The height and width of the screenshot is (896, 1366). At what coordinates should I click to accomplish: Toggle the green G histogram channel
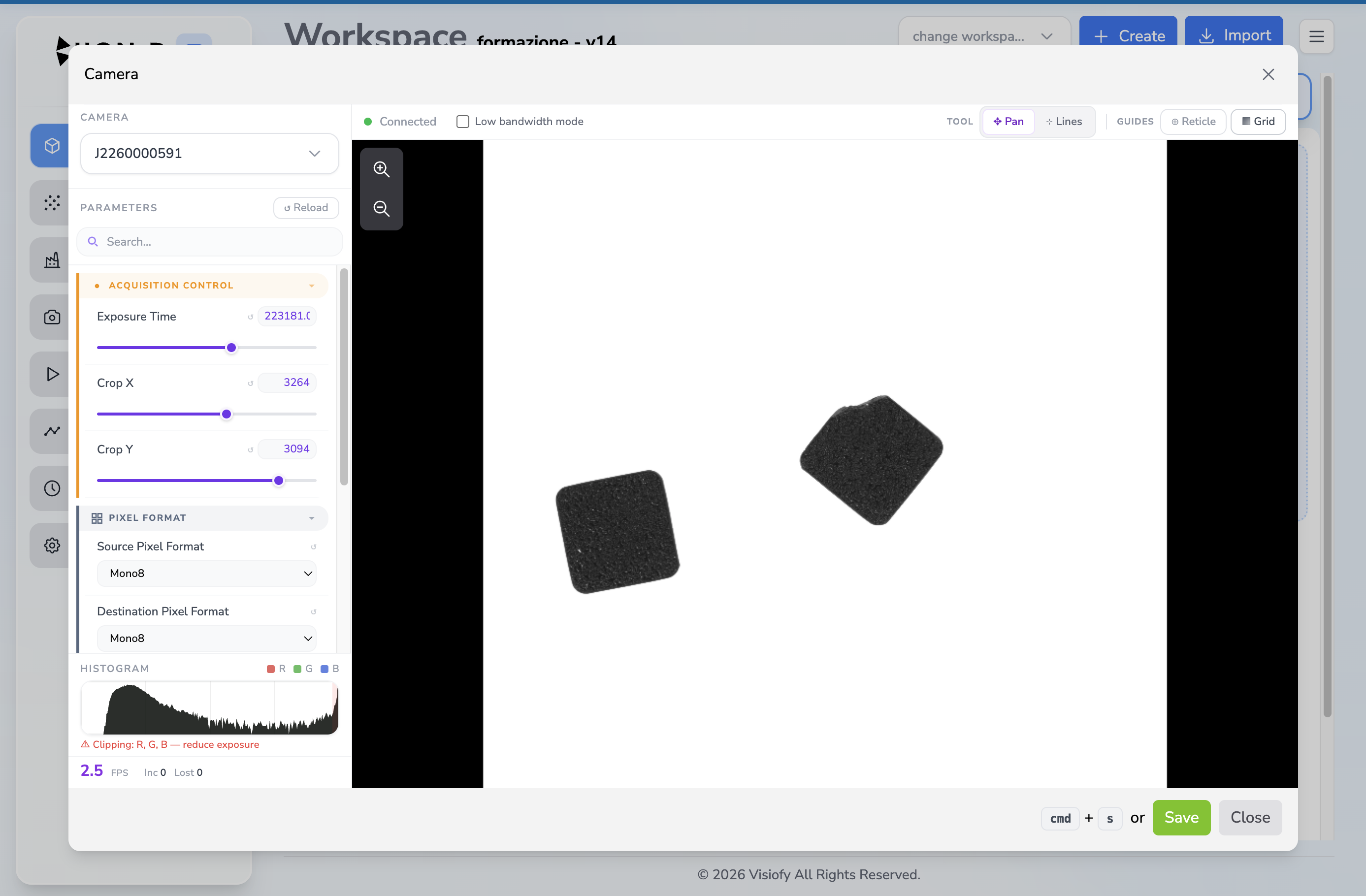[x=303, y=669]
